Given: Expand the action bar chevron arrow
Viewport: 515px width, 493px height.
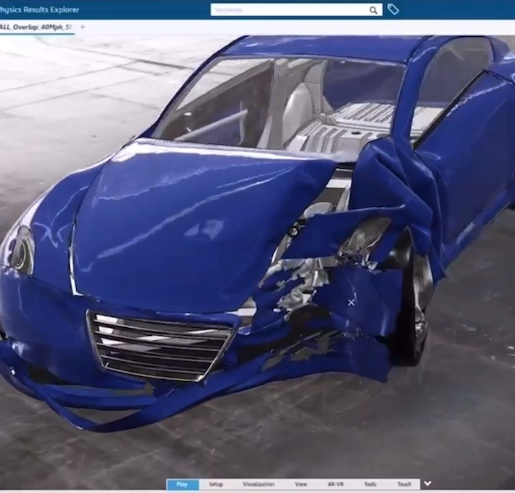Looking at the screenshot, I should coord(428,483).
